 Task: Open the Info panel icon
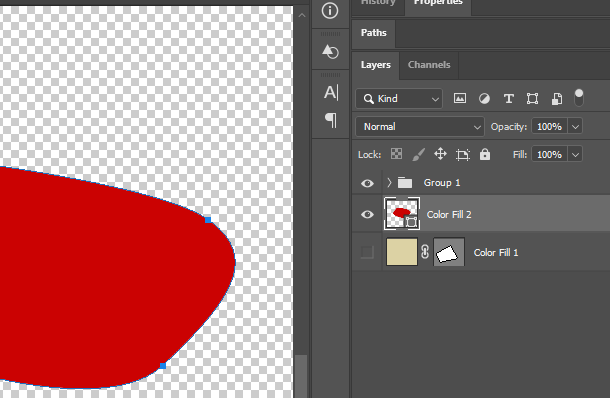(x=330, y=11)
